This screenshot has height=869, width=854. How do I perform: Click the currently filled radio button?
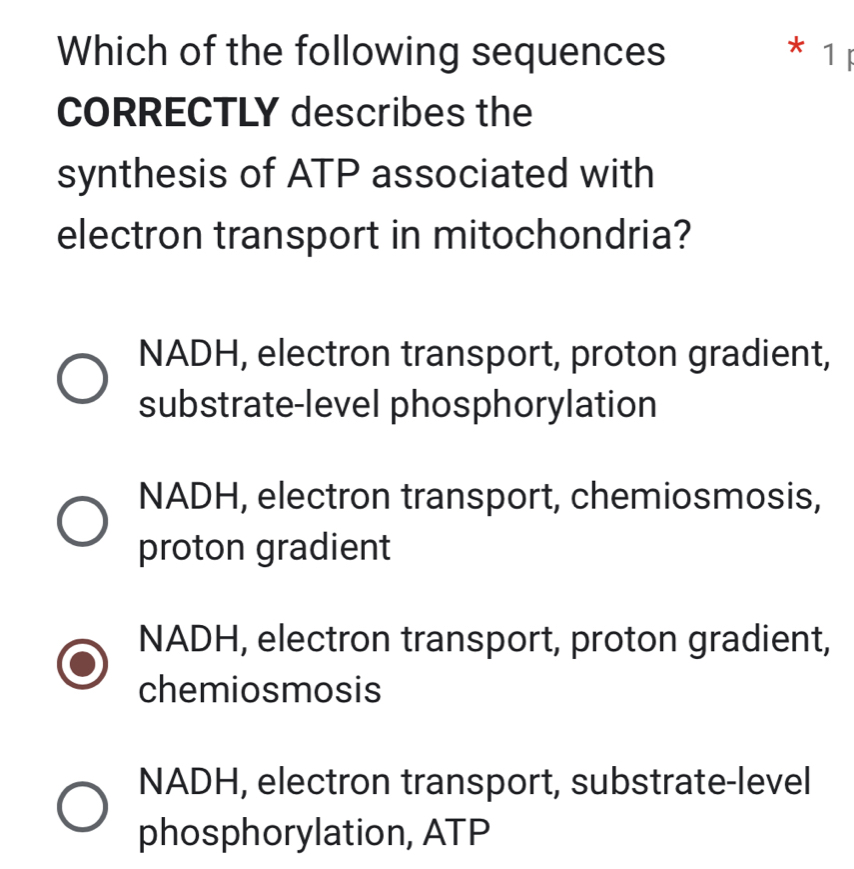coord(84,662)
